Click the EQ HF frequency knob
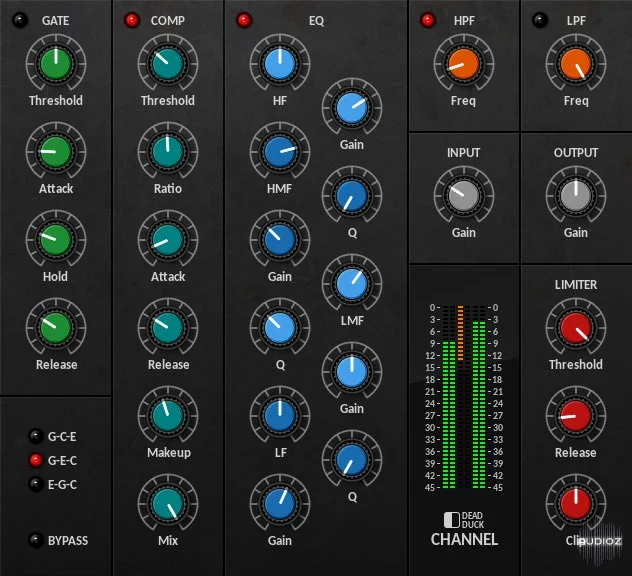Screen dimensions: 632x576 pos(280,64)
